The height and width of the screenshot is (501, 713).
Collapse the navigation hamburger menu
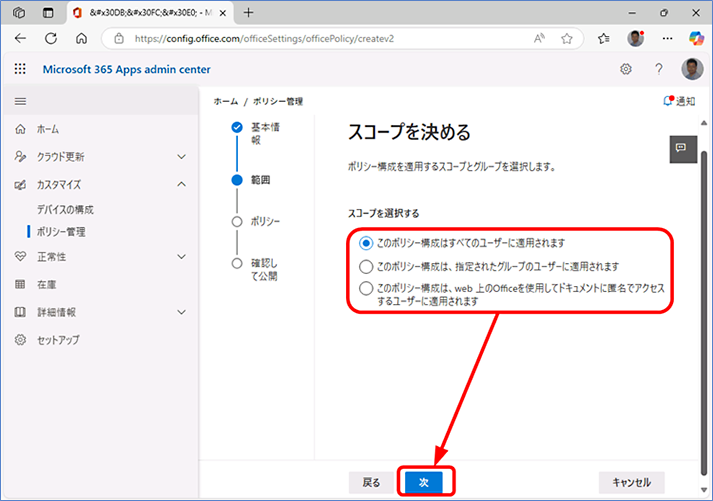point(20,101)
